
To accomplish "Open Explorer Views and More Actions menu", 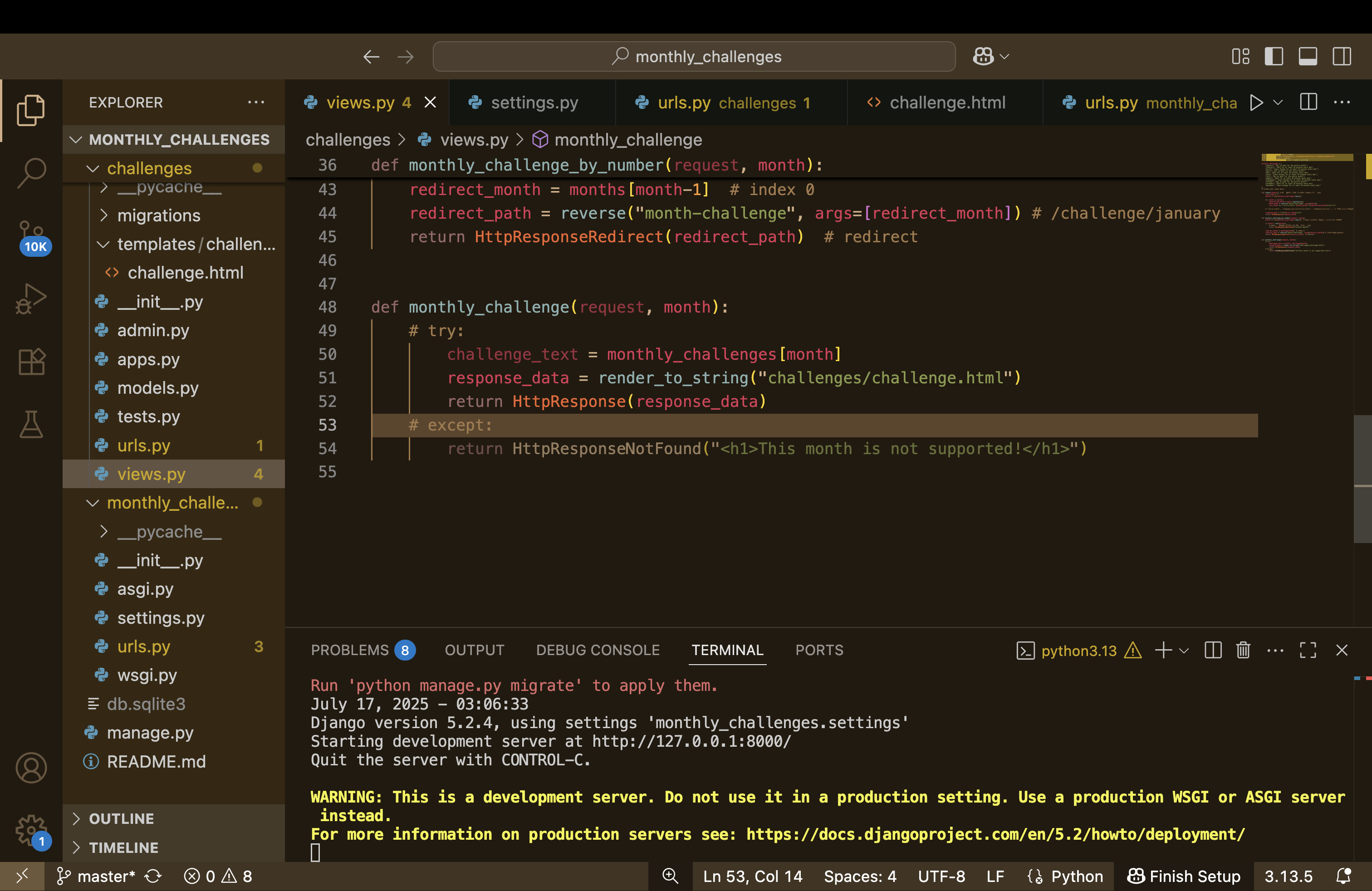I will [256, 102].
